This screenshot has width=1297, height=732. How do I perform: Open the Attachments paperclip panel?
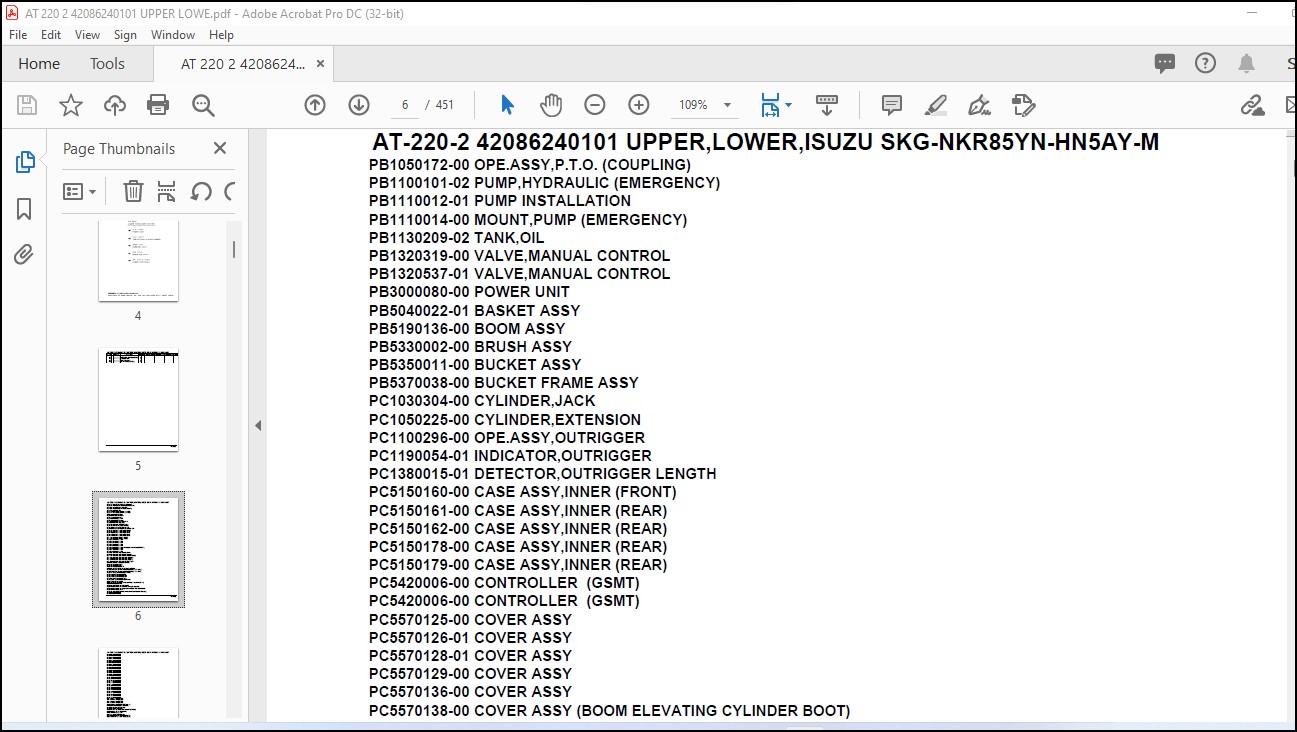click(24, 255)
